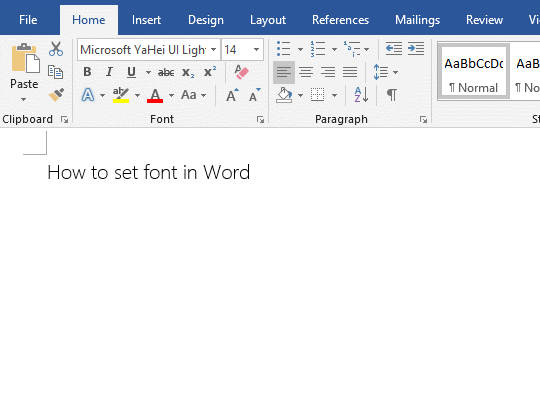Select the Normal style thumbnail

coord(473,72)
